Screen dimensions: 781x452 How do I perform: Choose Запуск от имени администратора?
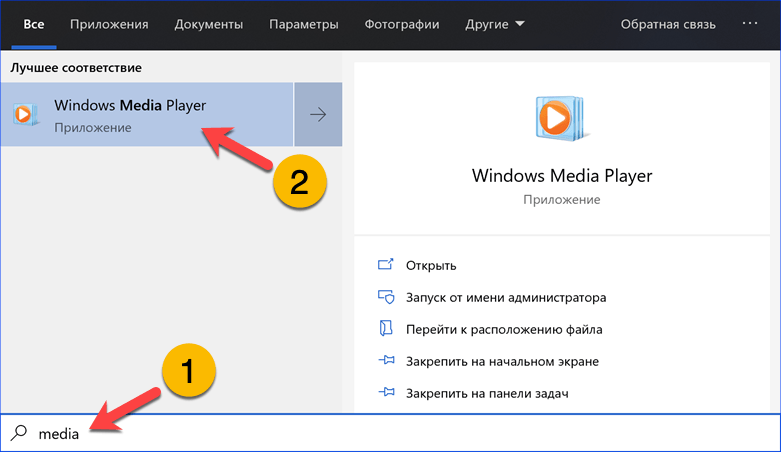click(x=506, y=298)
